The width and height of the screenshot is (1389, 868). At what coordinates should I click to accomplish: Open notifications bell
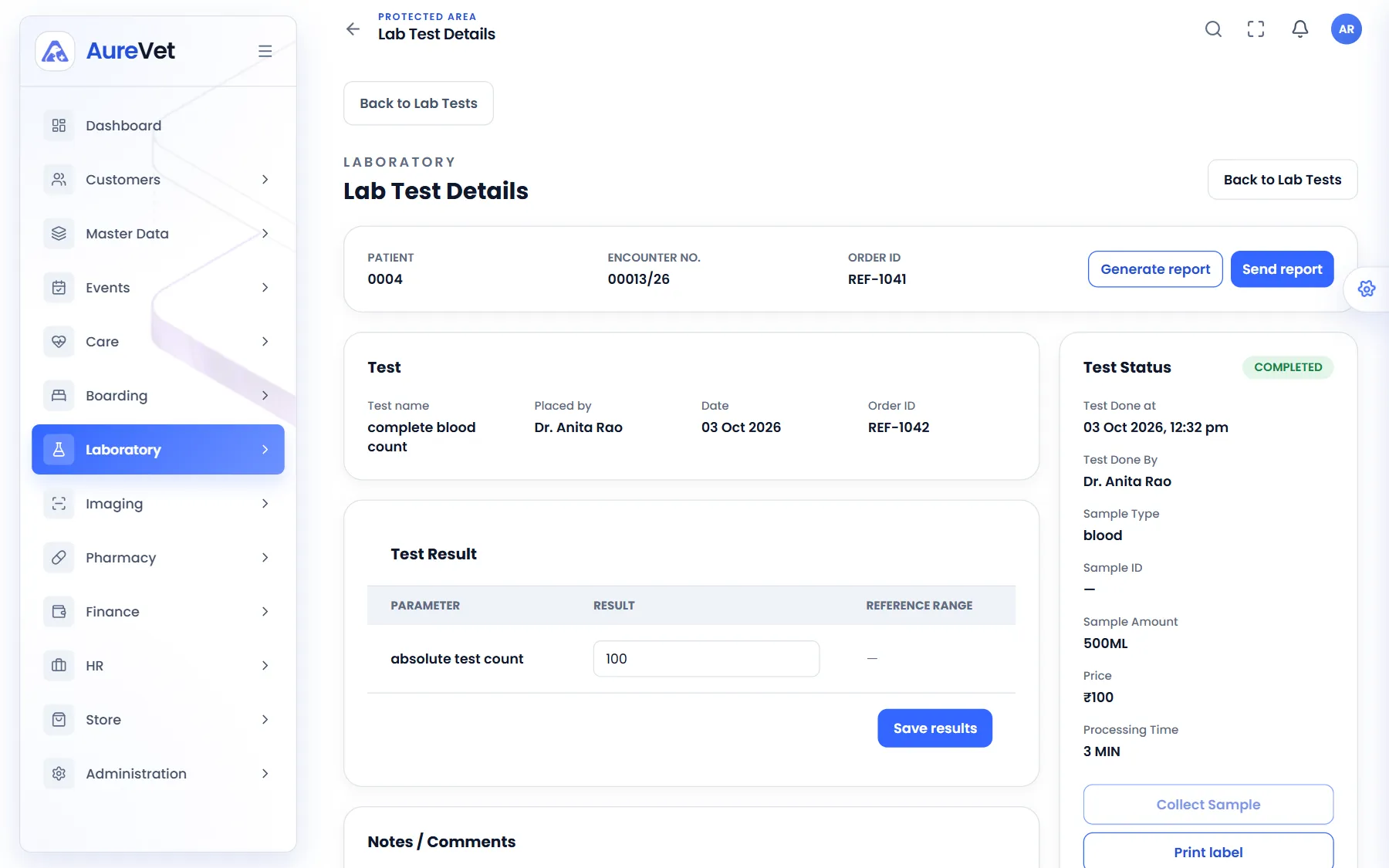pos(1300,29)
